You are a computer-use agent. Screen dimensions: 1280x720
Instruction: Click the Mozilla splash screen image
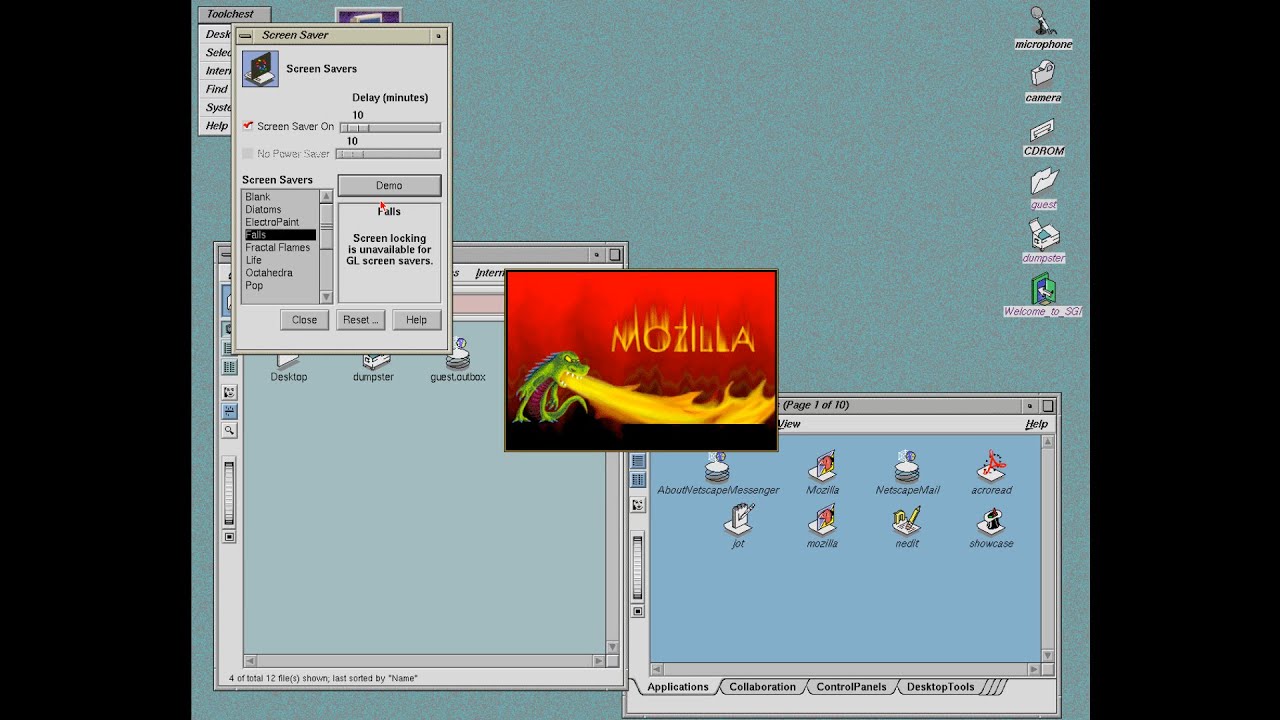click(641, 361)
